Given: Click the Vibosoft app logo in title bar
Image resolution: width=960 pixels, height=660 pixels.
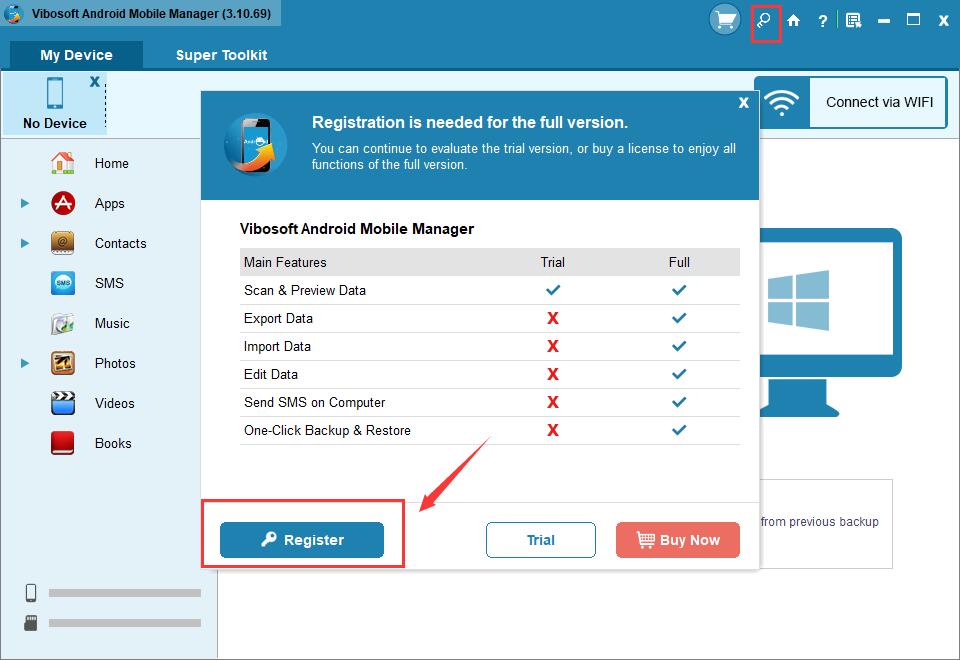Looking at the screenshot, I should coord(13,13).
